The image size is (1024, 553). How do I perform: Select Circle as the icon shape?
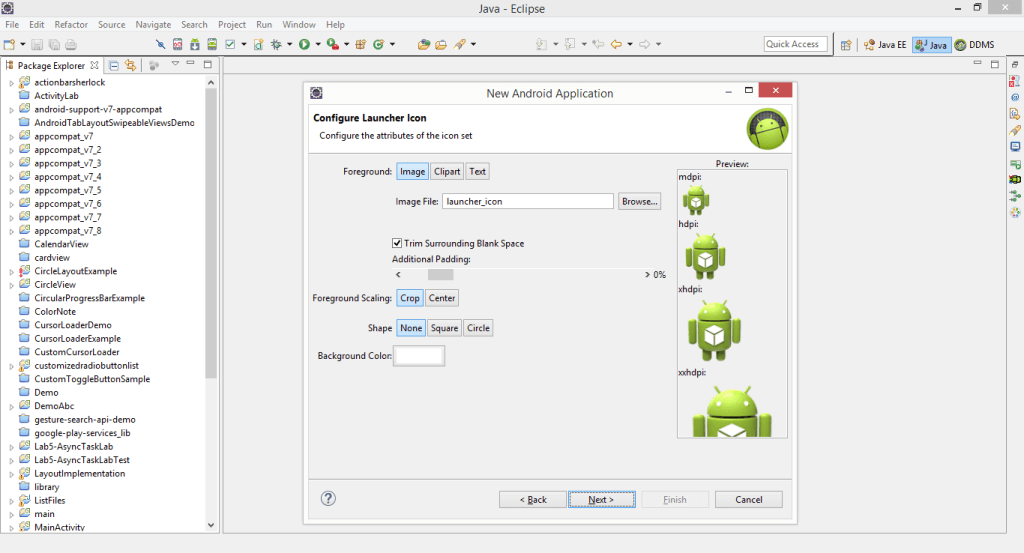pos(478,328)
